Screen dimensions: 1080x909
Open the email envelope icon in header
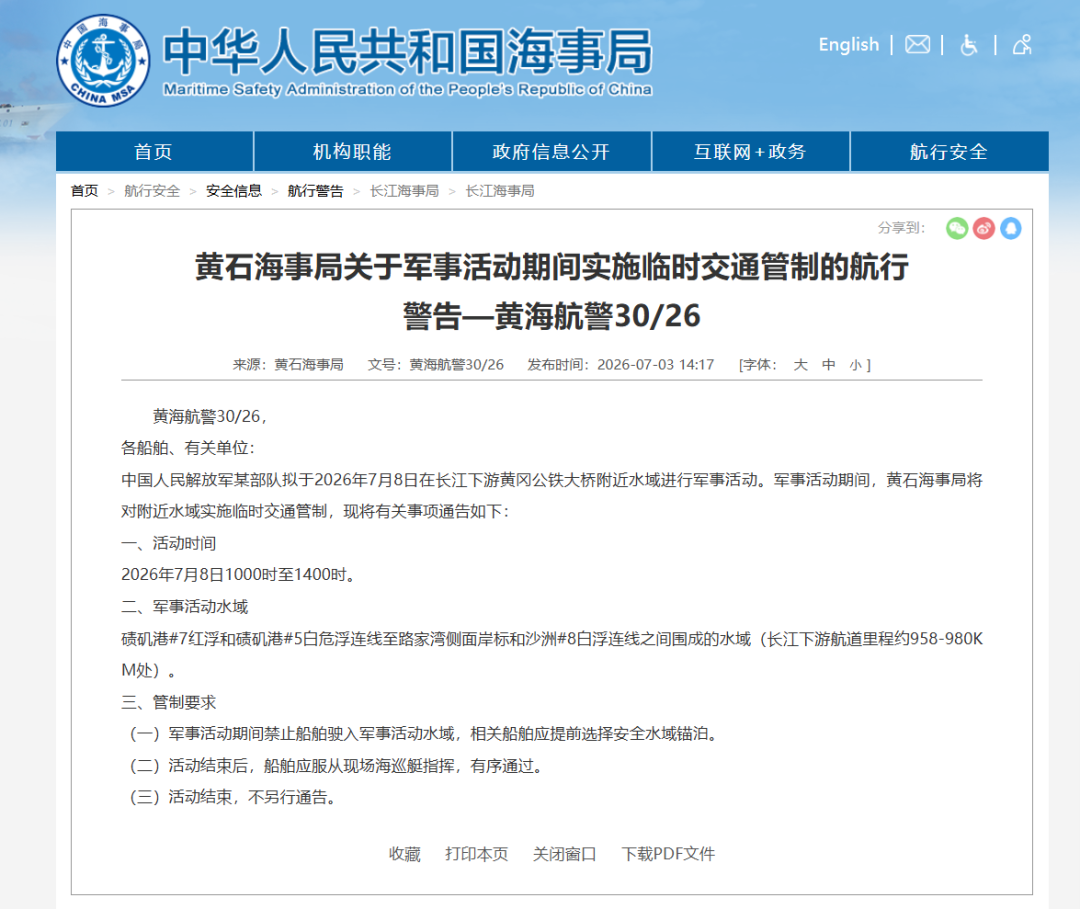pyautogui.click(x=917, y=45)
